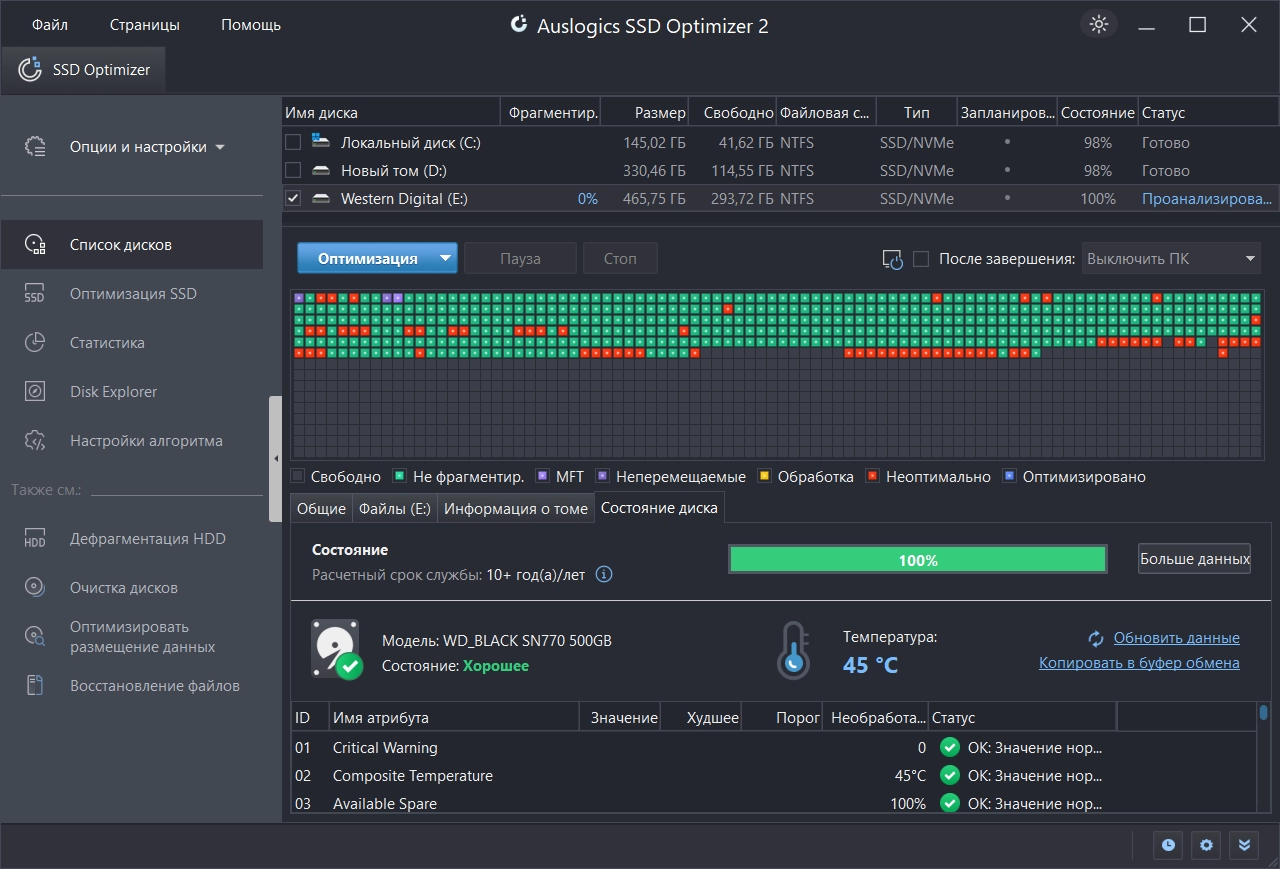1280x869 pixels.
Task: Enable the После завершения checkbox
Action: (x=921, y=259)
